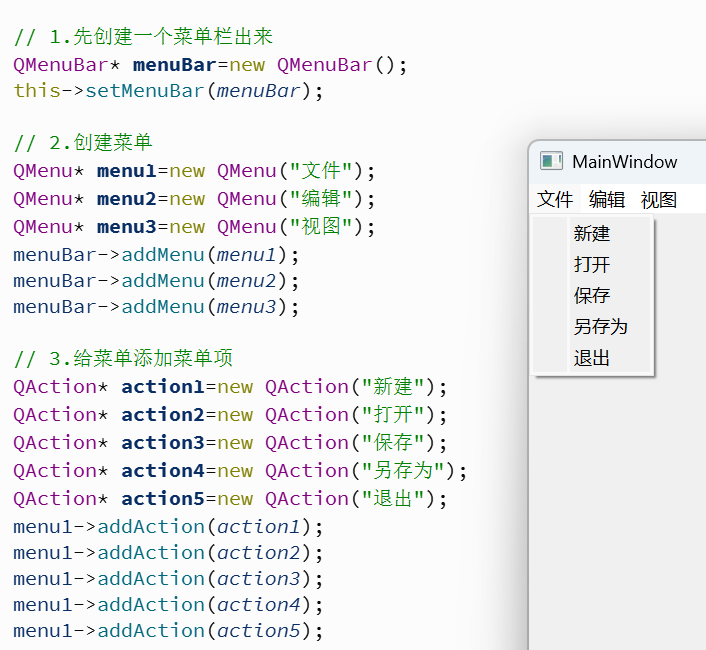This screenshot has height=650, width=706.
Task: Click the 'menuBar=new QMenuBar()' code line
Action: tap(210, 65)
